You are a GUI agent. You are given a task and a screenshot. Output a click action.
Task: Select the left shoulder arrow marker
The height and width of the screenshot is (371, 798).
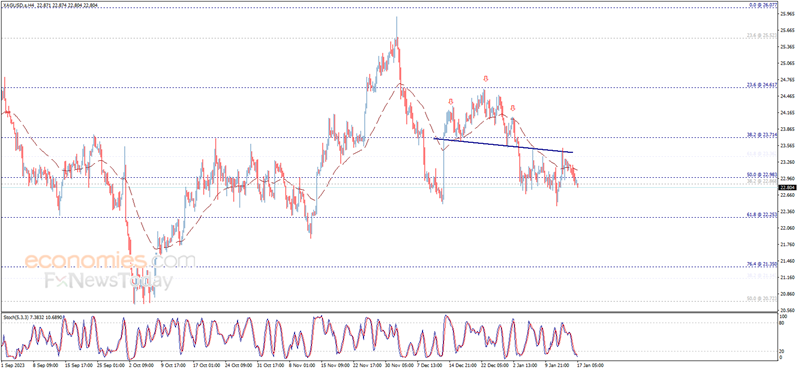[x=451, y=102]
